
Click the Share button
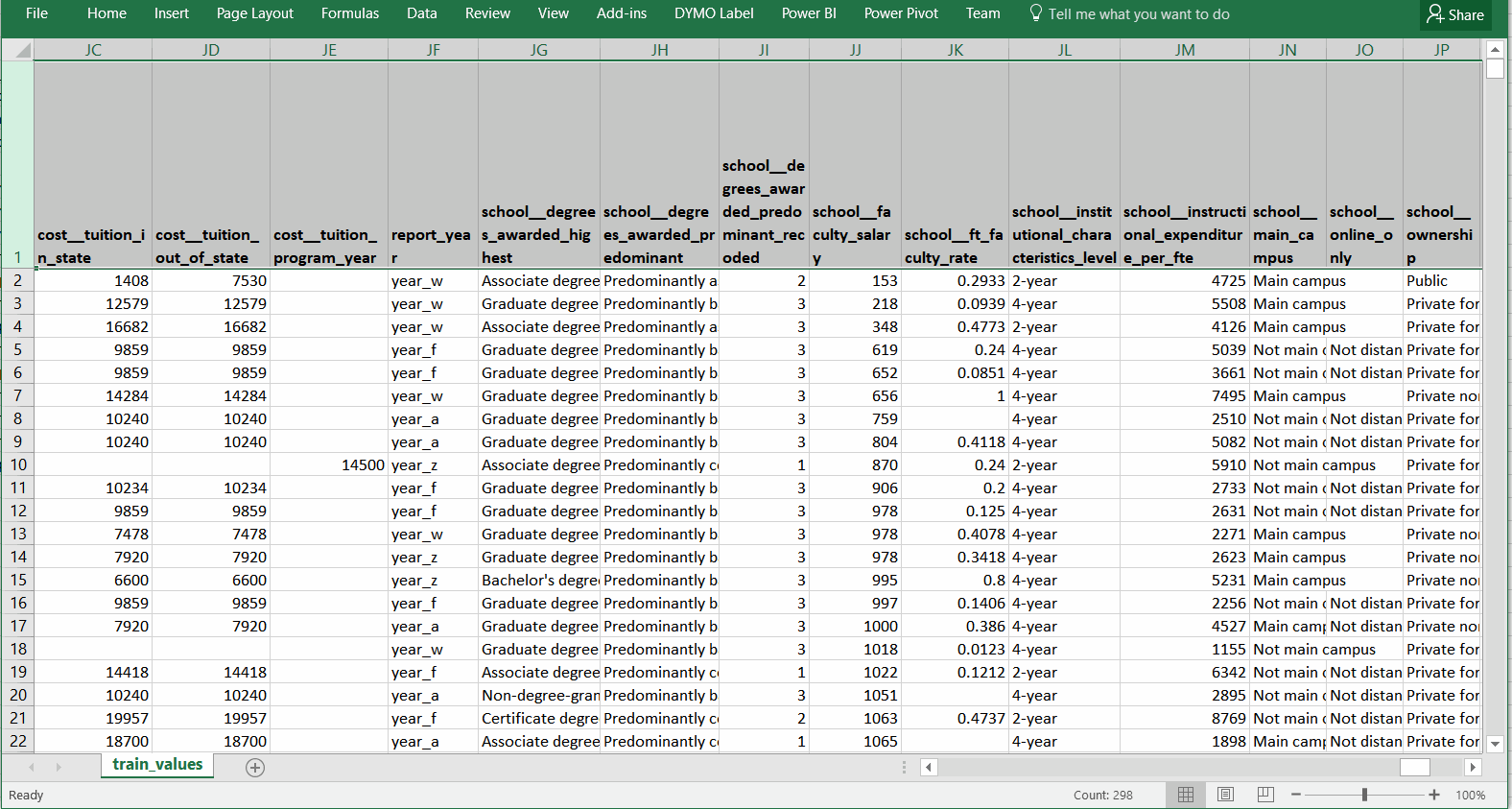(x=1455, y=14)
